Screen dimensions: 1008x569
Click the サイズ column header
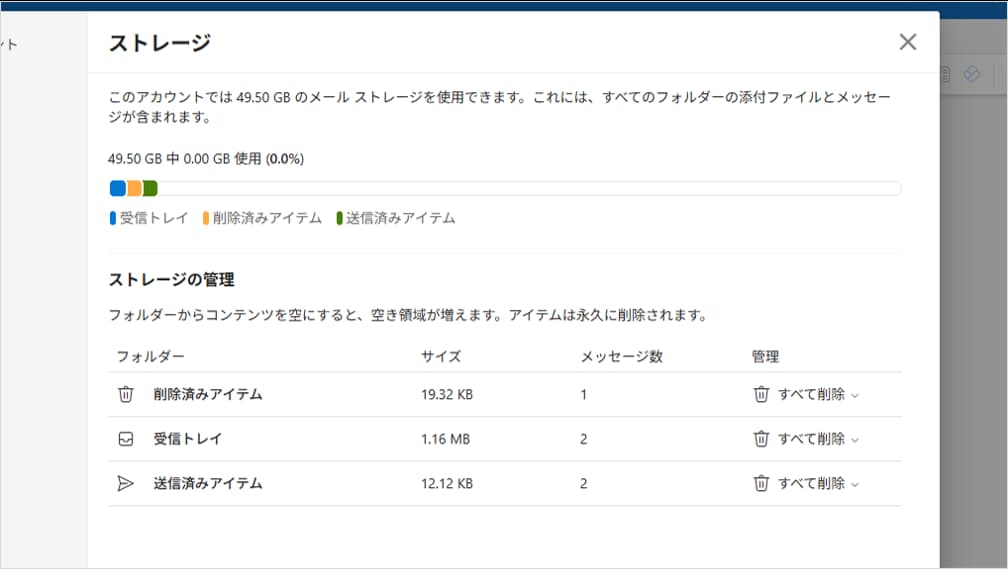441,356
